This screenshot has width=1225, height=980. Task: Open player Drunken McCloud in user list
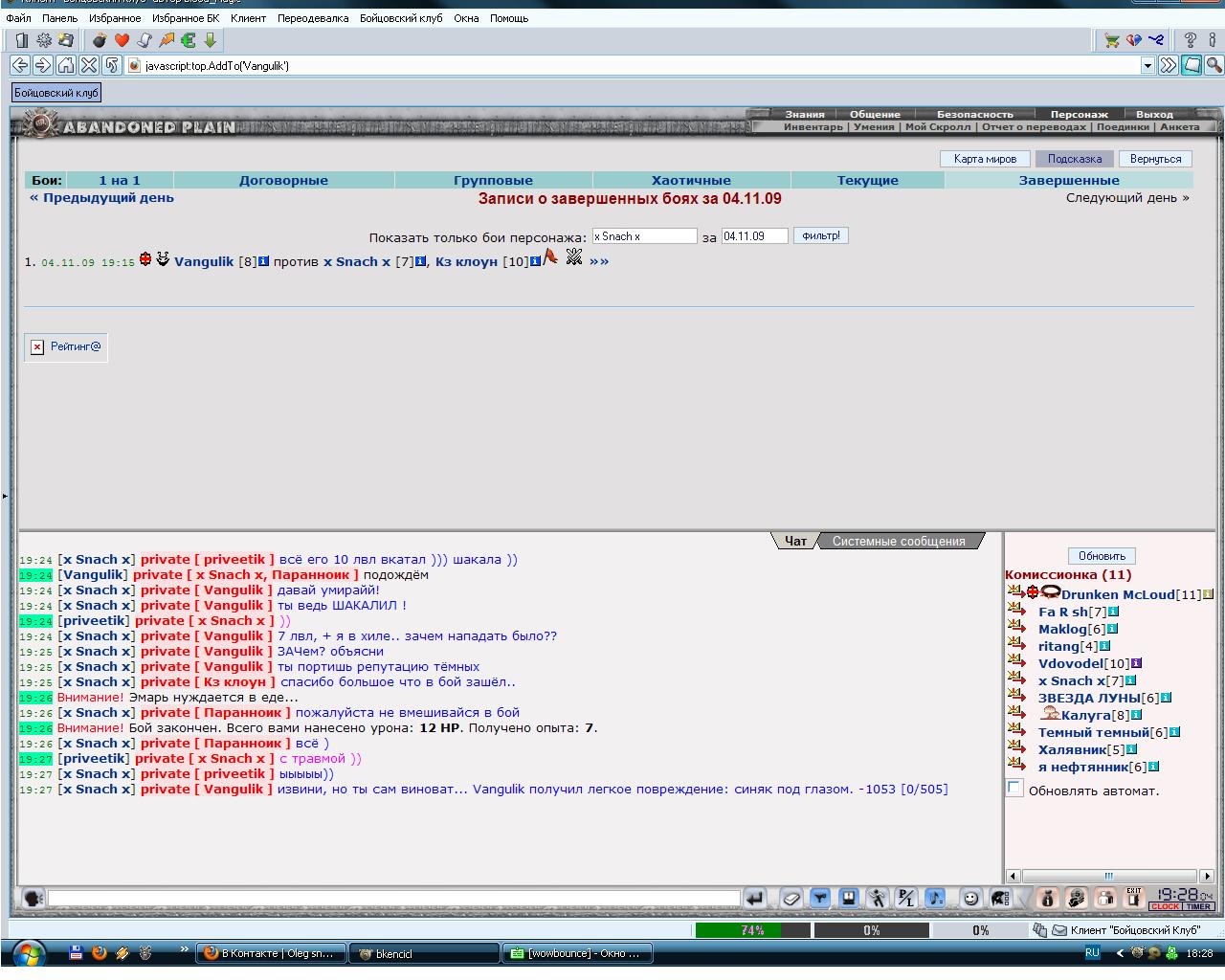(1117, 594)
